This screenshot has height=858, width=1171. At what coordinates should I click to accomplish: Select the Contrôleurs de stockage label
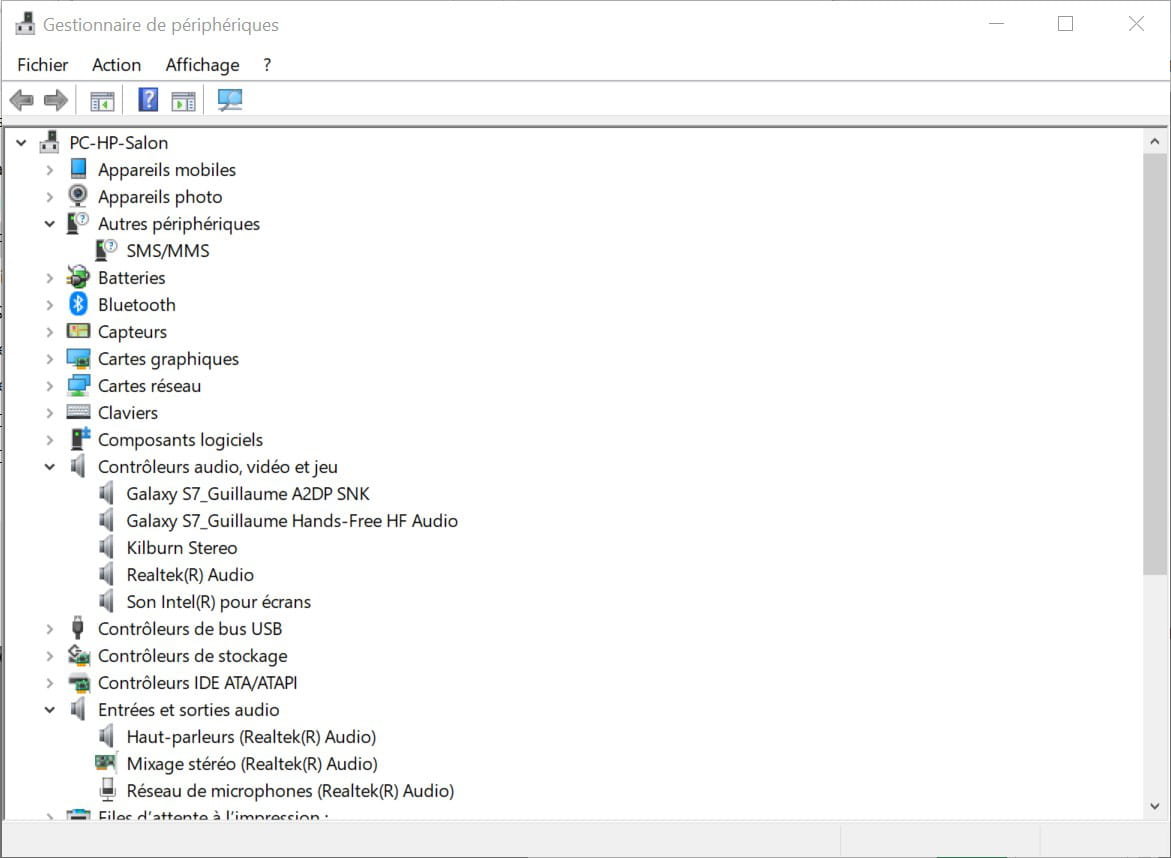(193, 656)
